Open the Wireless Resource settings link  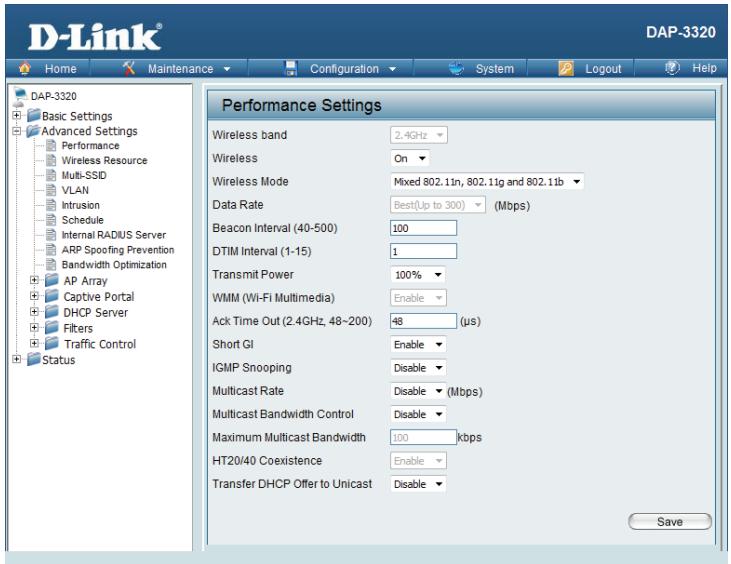pyautogui.click(x=104, y=160)
